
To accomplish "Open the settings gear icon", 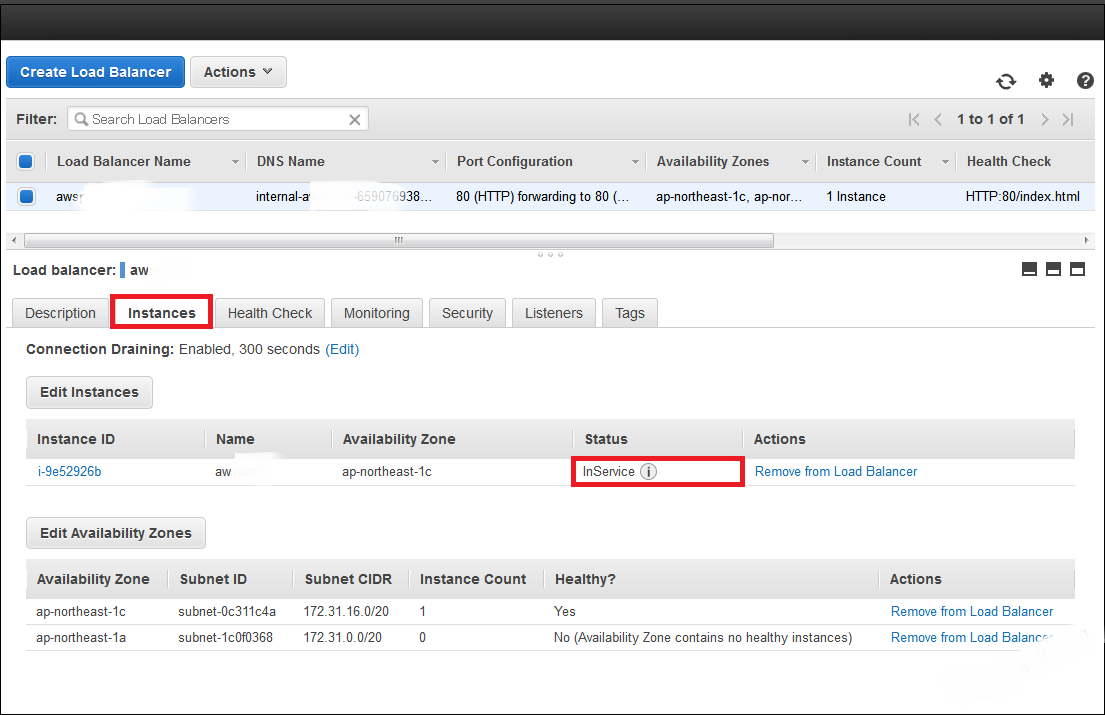I will point(1046,81).
